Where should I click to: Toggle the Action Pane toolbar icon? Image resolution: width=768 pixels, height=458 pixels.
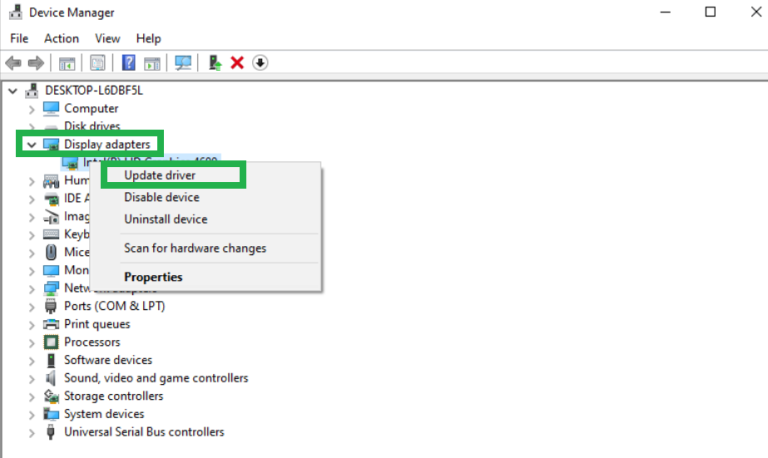click(x=152, y=63)
